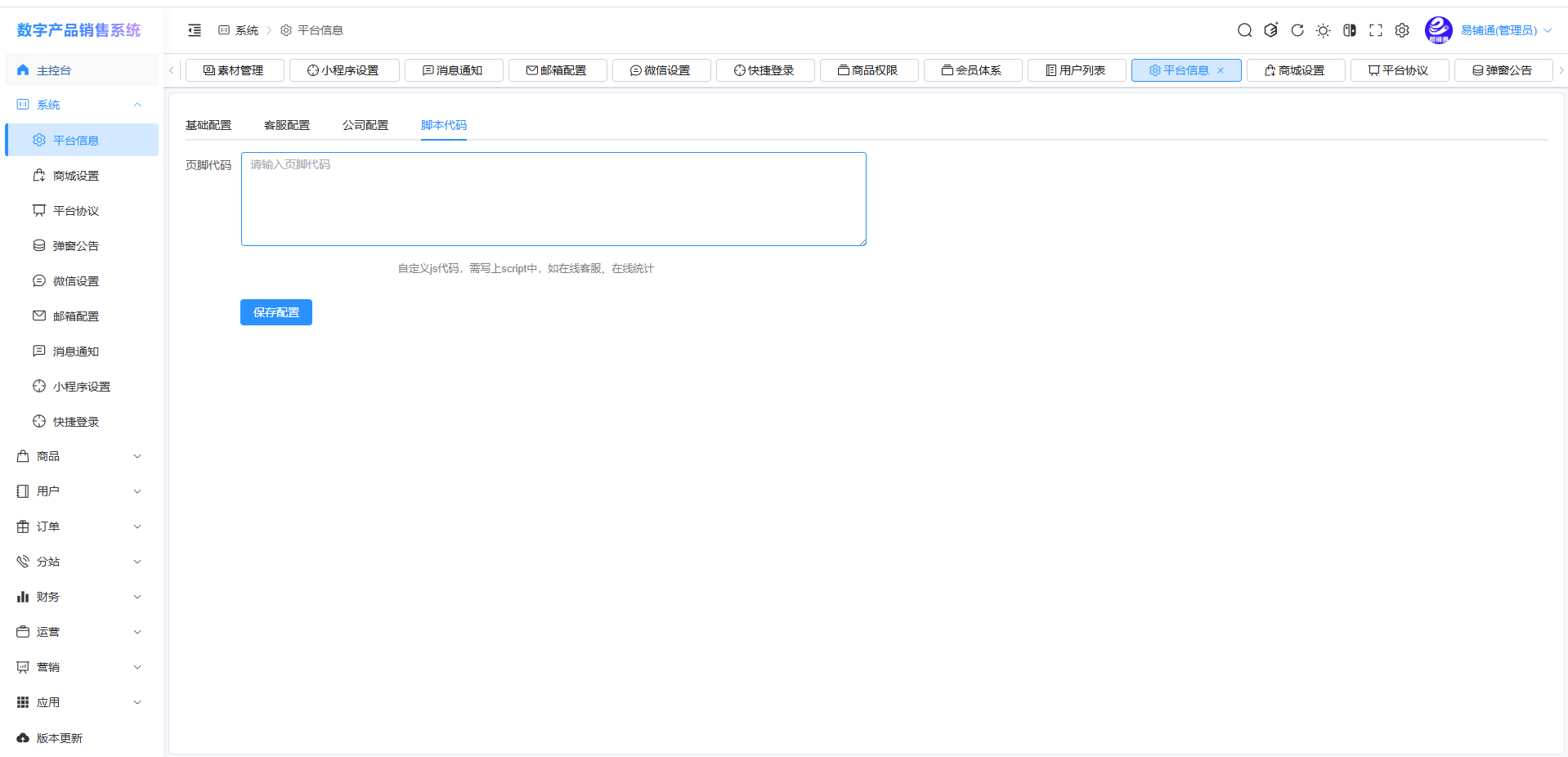Screen dimensions: 1568x757
Task: Click the search icon in top header
Action: click(x=1244, y=30)
